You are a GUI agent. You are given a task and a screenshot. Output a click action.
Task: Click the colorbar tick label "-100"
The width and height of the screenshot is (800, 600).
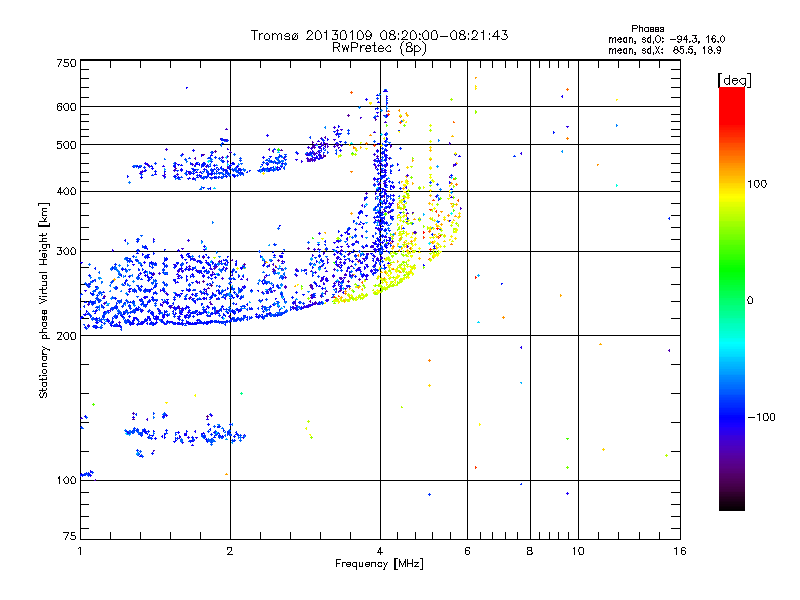[x=761, y=417]
